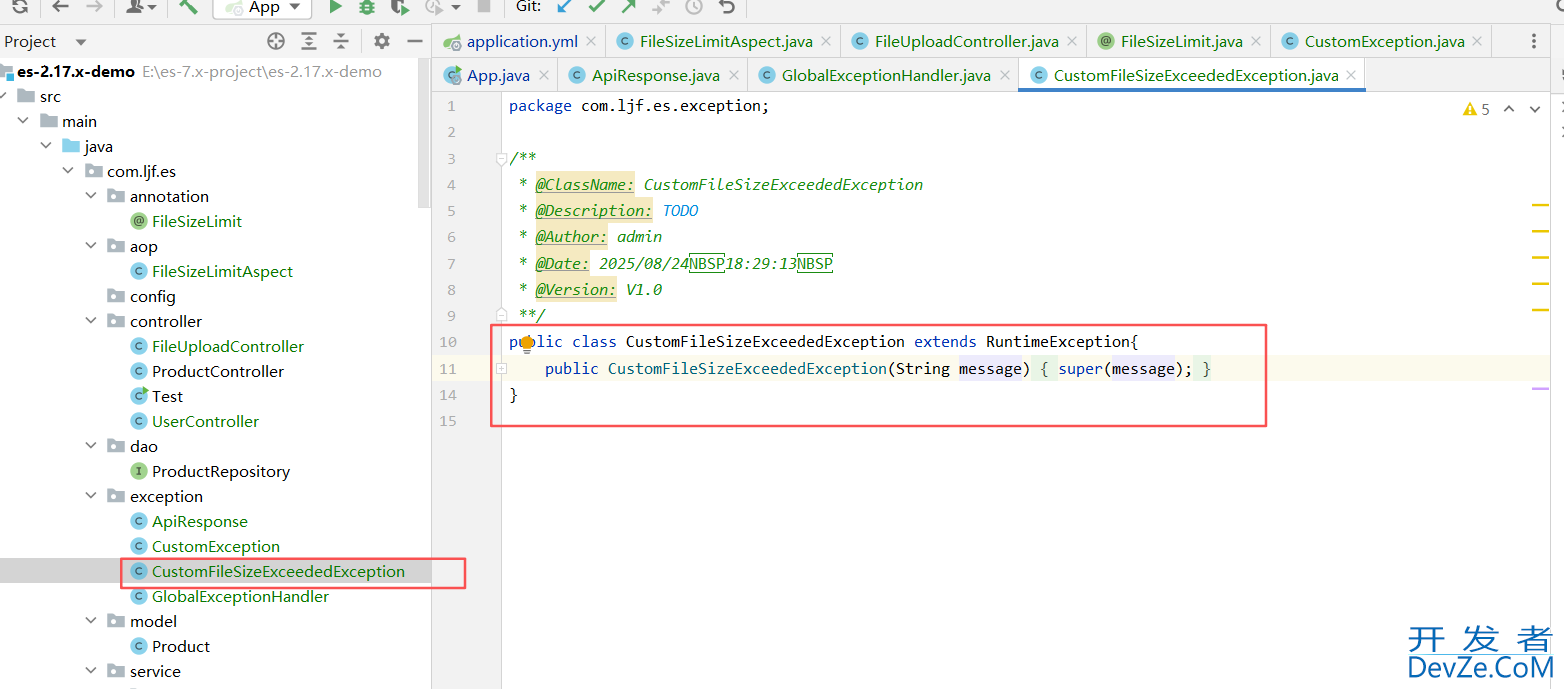Image resolution: width=1564 pixels, height=689 pixels.
Task: Select FileSizeLimitAspect in project tree
Action: (x=222, y=271)
